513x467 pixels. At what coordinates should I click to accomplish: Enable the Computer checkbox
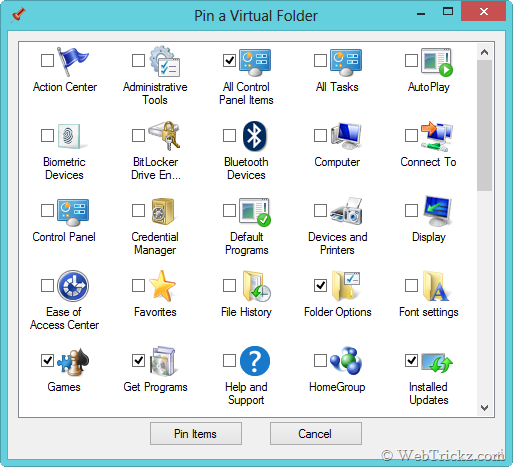point(320,135)
